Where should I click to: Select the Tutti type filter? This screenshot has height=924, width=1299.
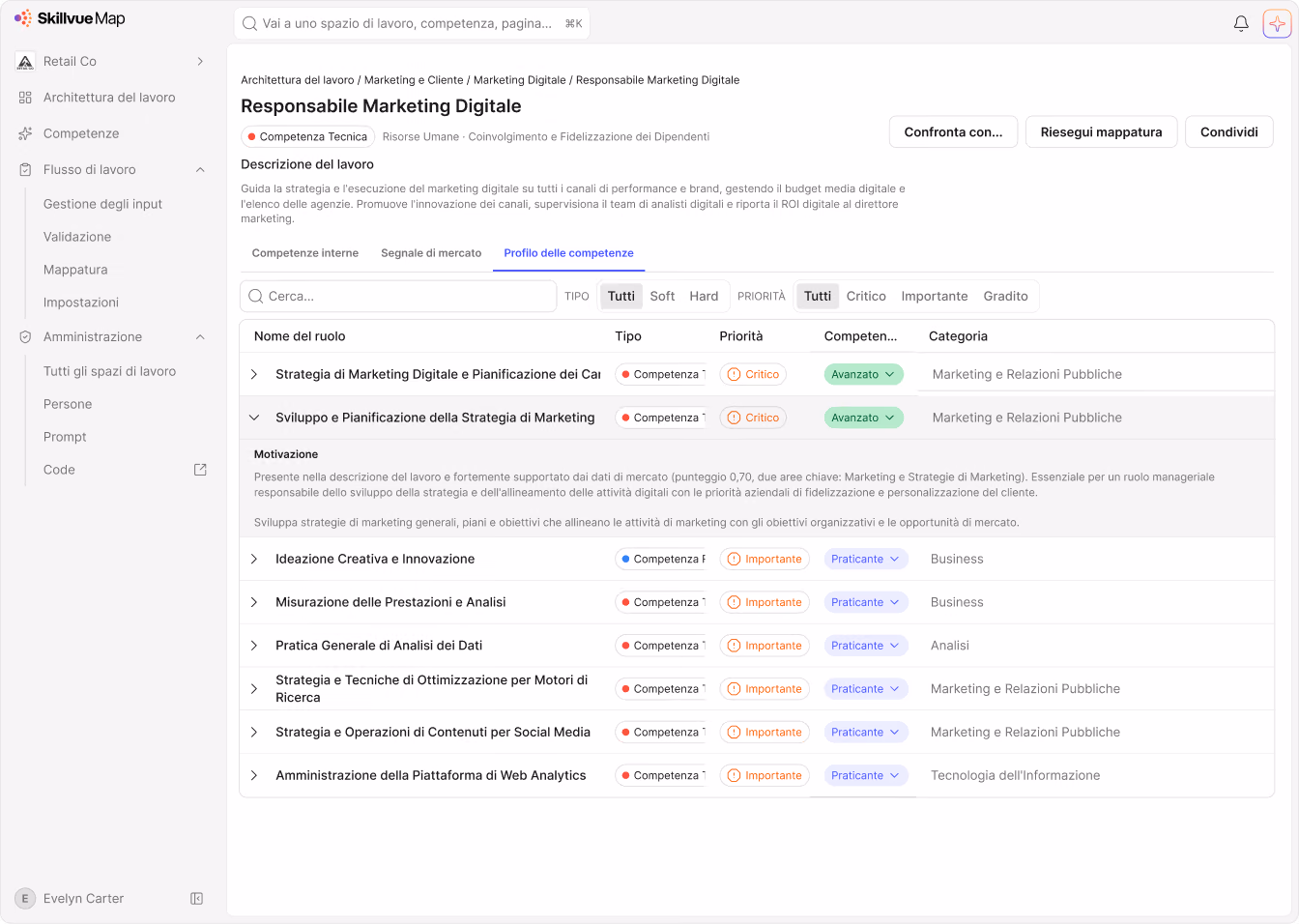[x=621, y=296]
